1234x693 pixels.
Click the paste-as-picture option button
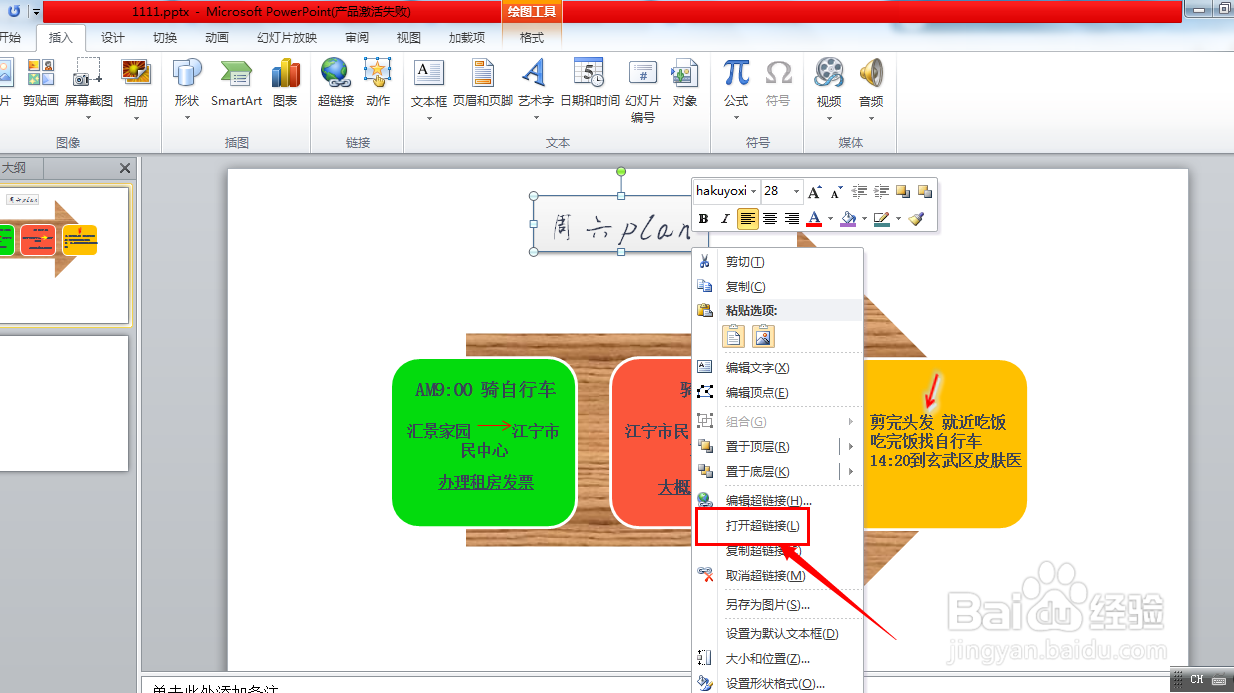click(764, 336)
